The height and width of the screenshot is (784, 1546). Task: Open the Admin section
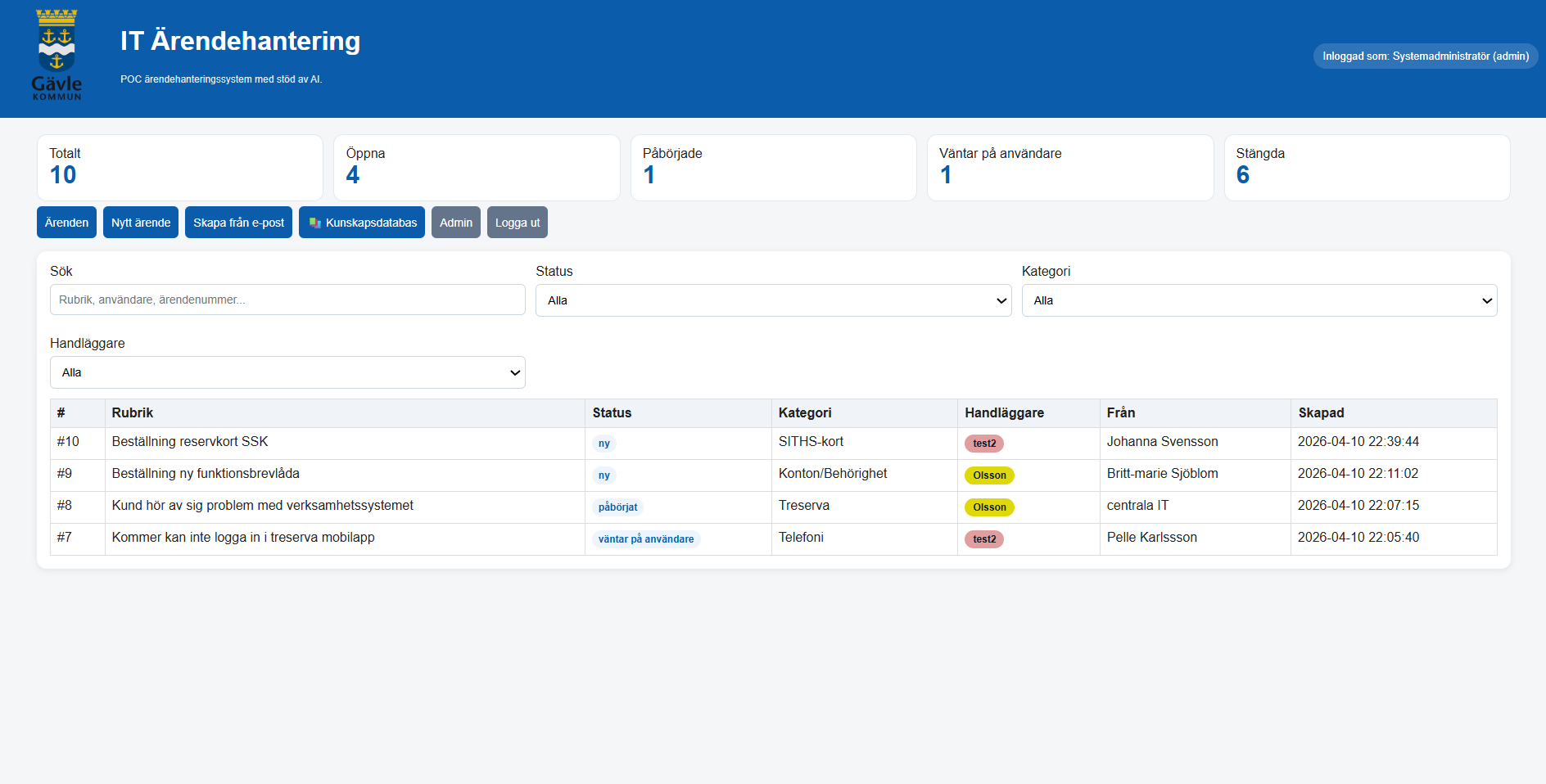coord(455,223)
